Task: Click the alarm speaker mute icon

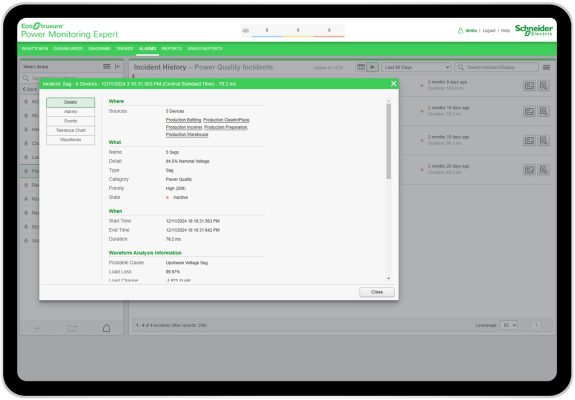Action: tap(246, 30)
